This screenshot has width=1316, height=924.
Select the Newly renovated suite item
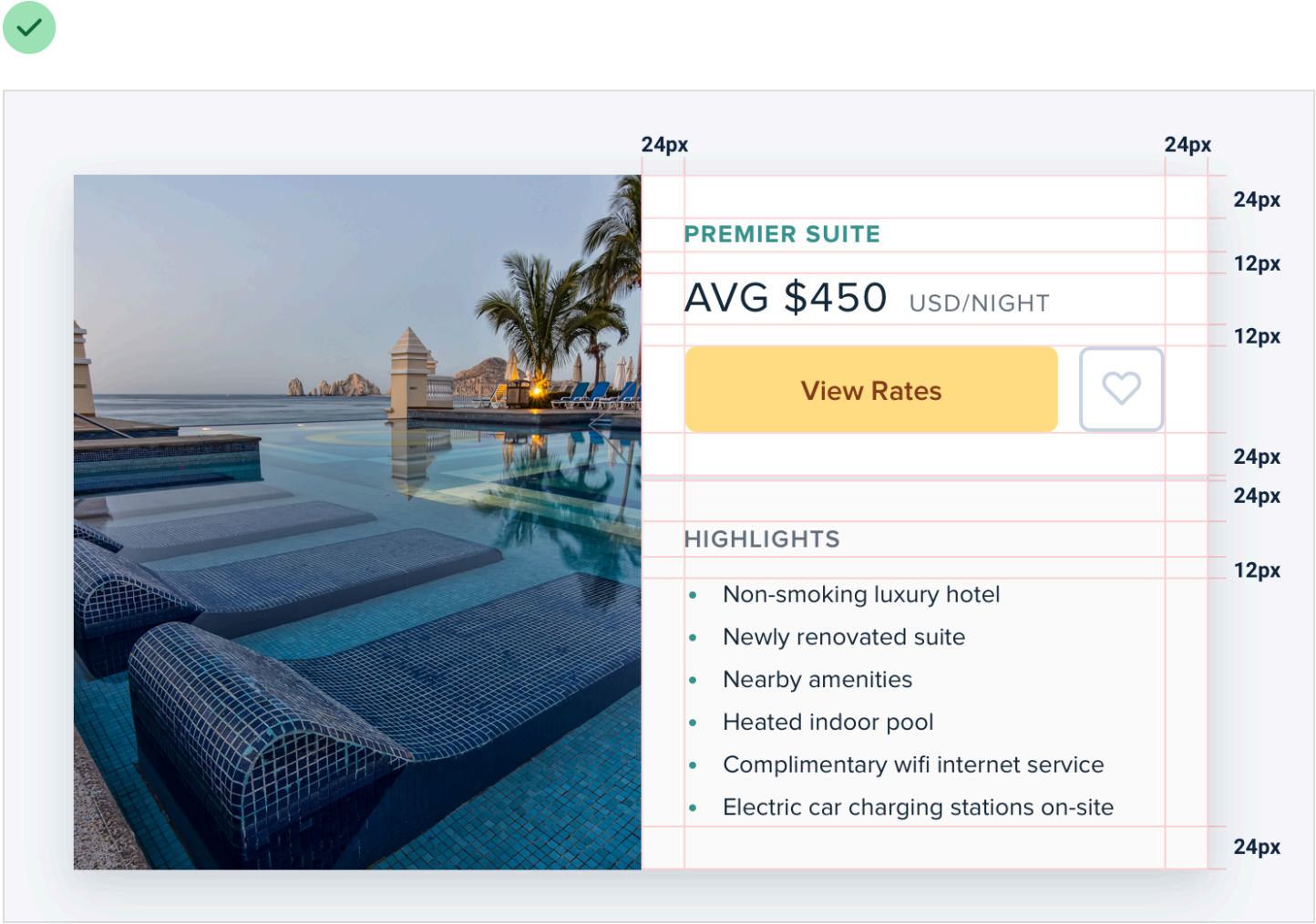(844, 638)
